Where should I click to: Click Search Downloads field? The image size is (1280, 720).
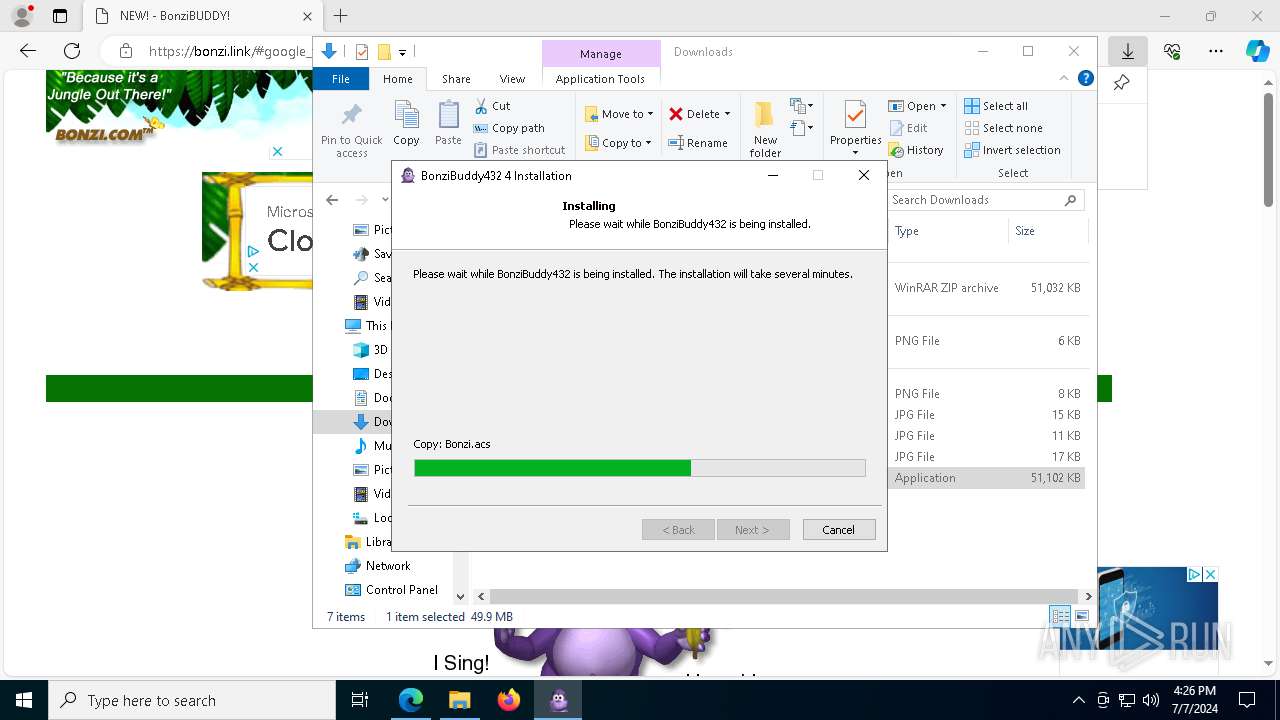[x=985, y=200]
